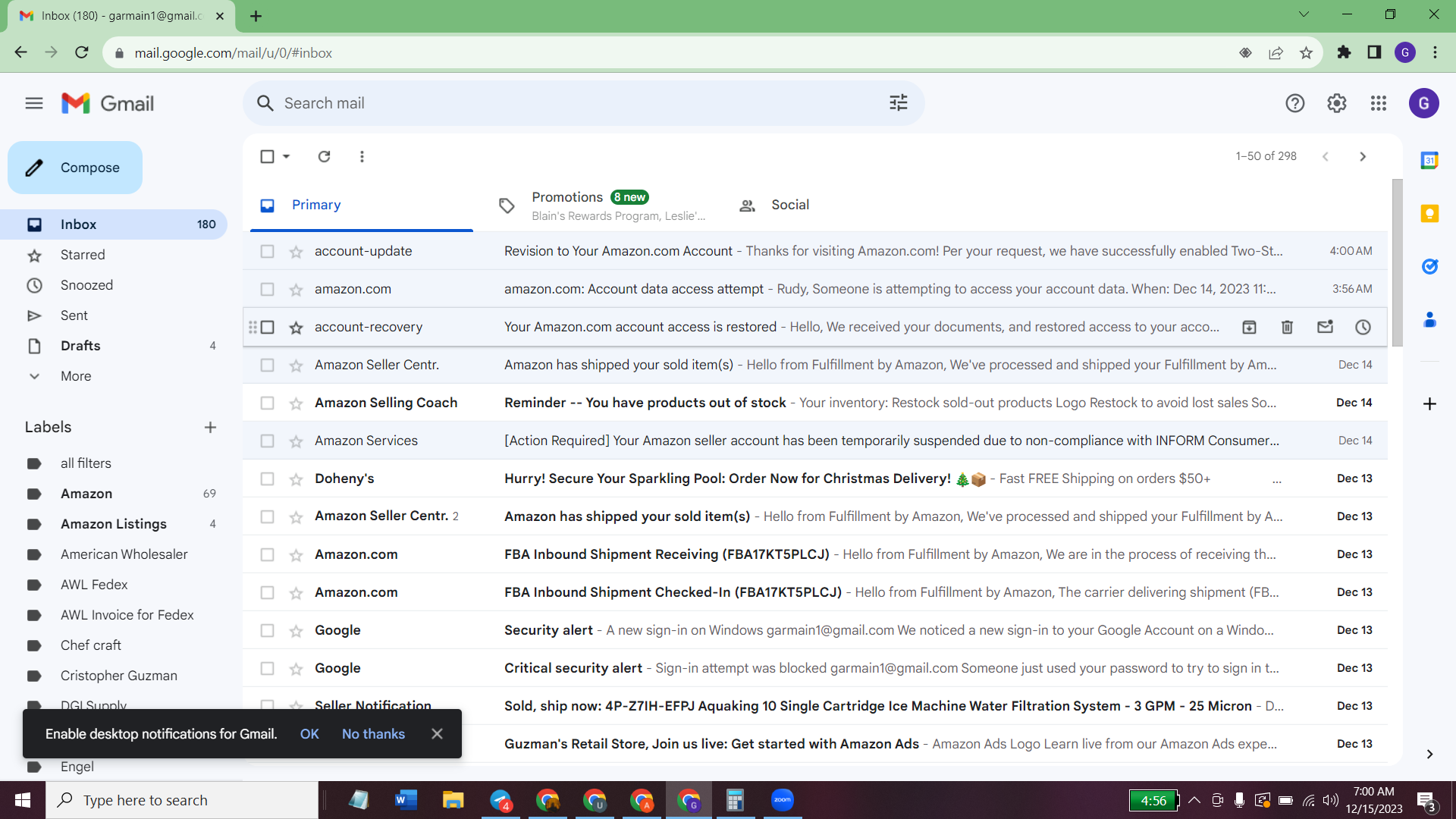1456x819 pixels.
Task: Click the Chrome address bar URL
Action: tap(234, 53)
